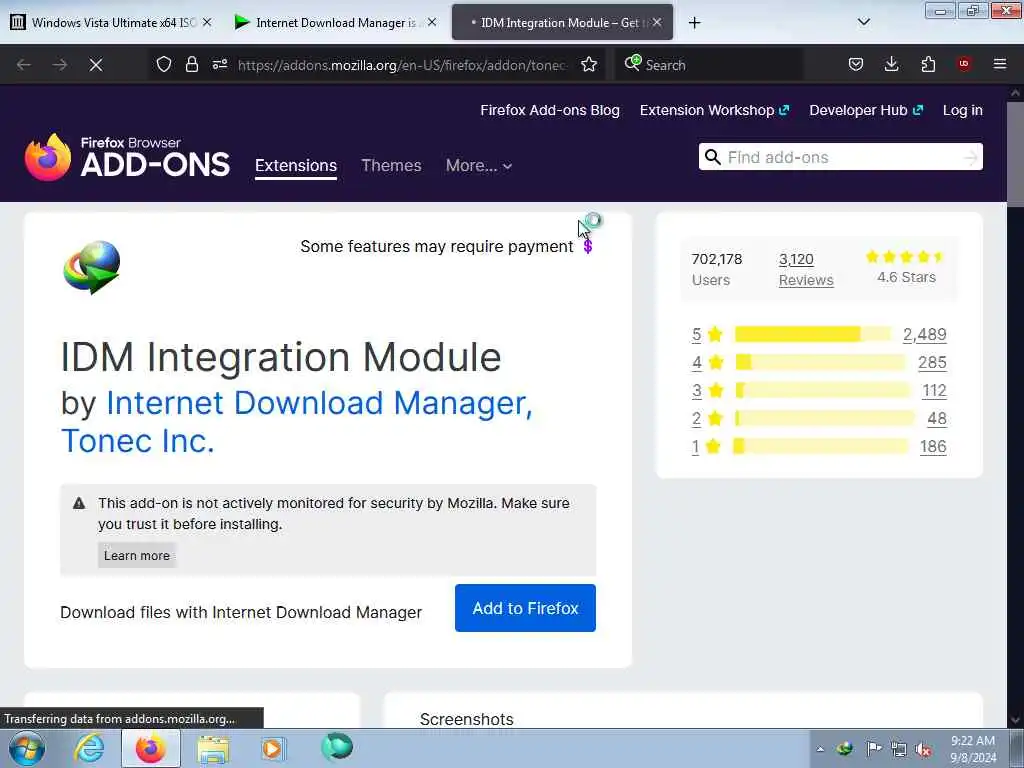Open the Firefox application menu
Viewport: 1024px width, 768px height.
tap(999, 64)
